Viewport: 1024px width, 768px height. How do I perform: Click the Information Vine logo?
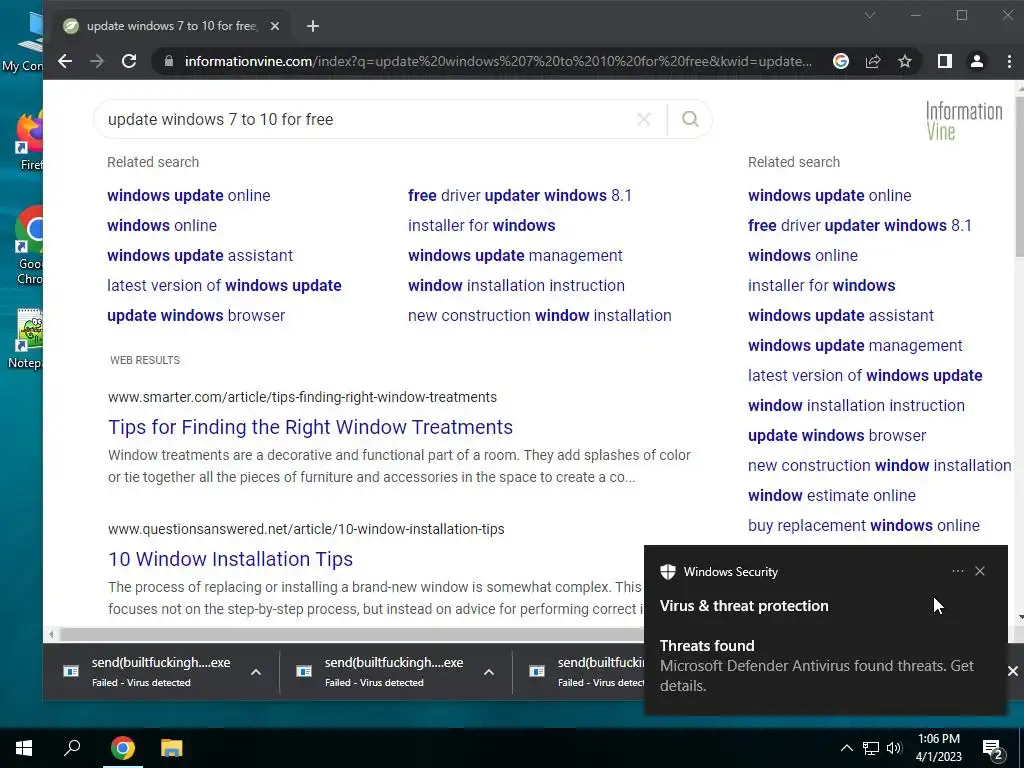point(964,121)
